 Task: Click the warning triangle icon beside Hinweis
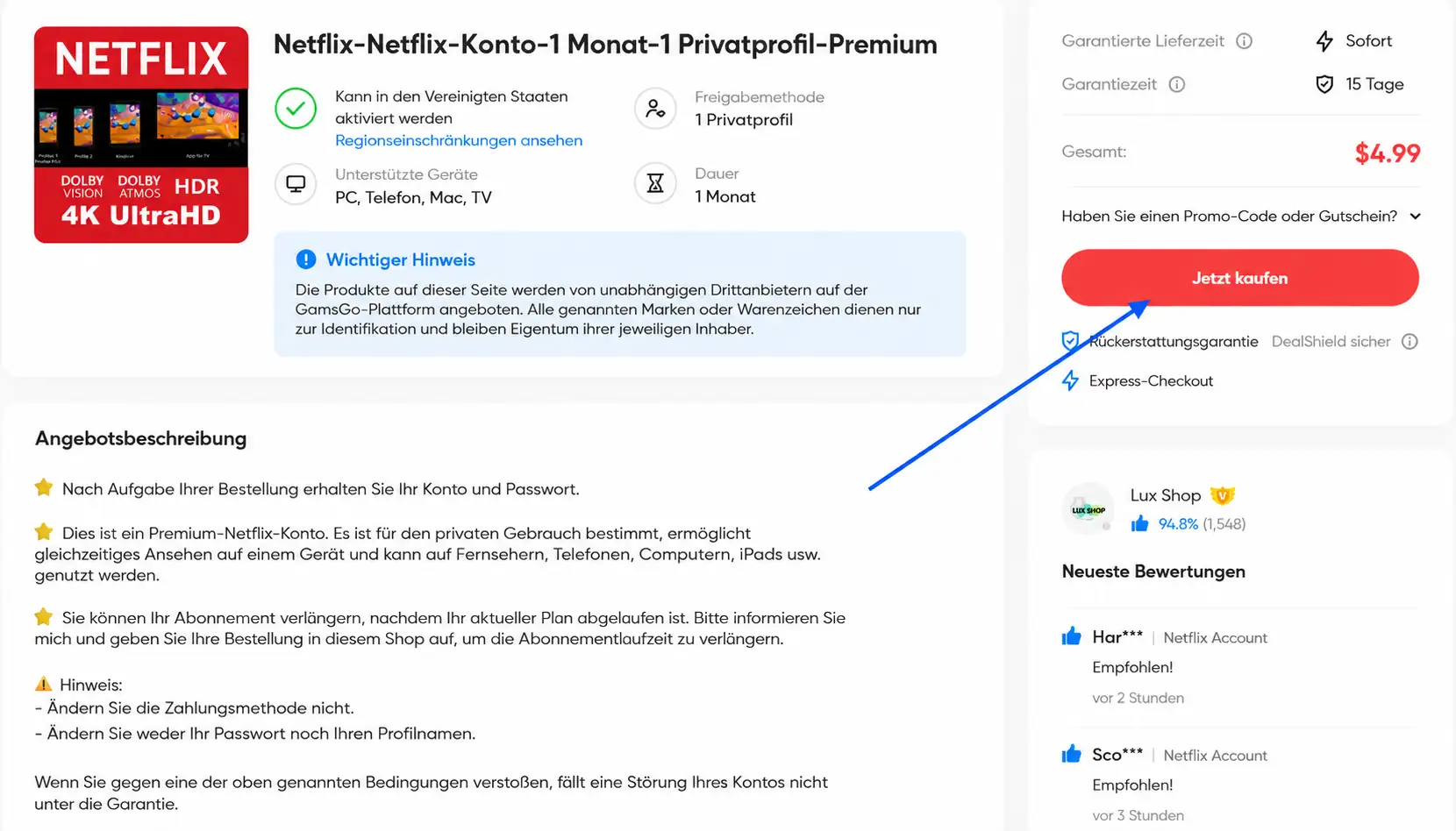click(x=44, y=684)
